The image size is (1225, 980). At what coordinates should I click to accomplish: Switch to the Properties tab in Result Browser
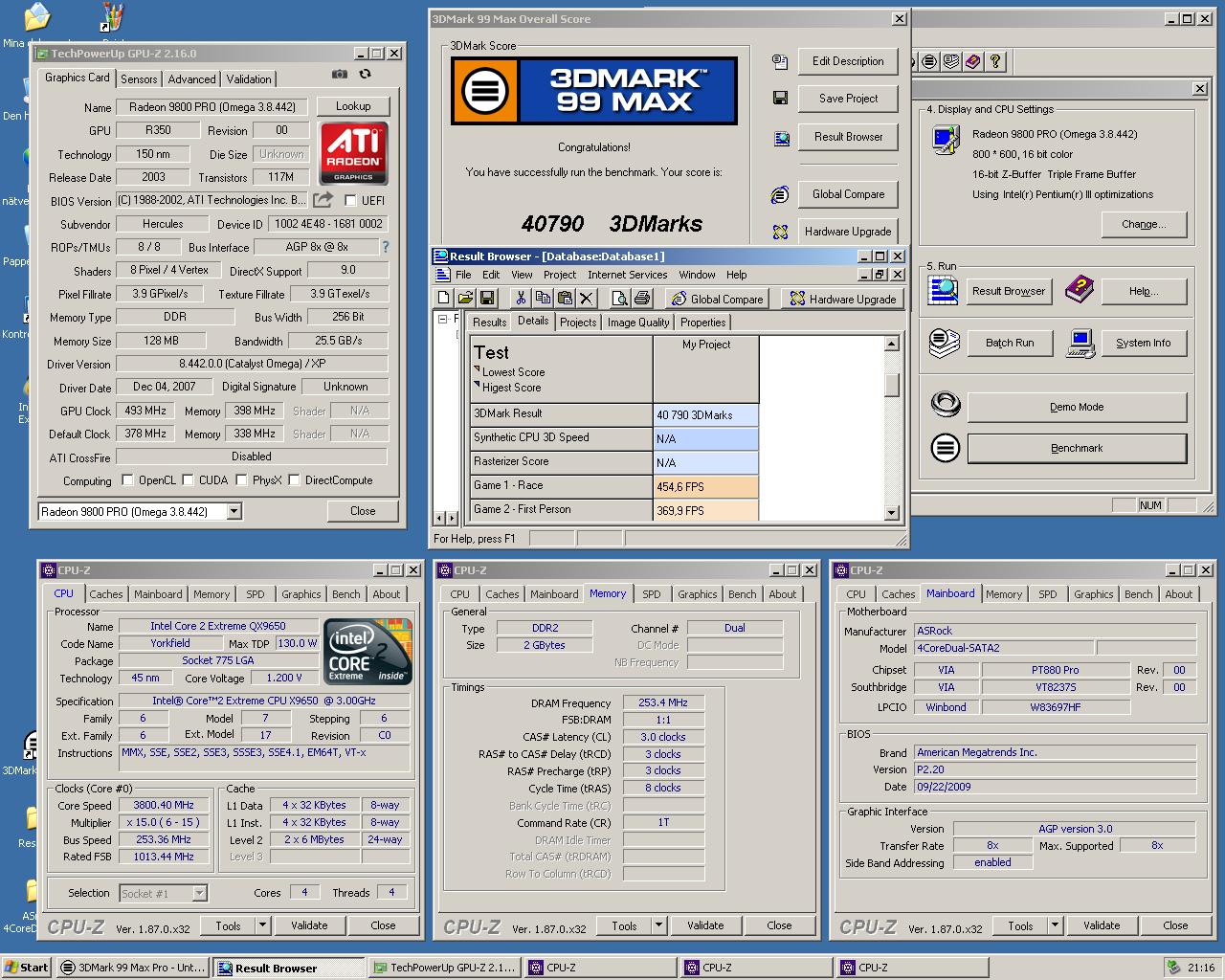coord(703,323)
